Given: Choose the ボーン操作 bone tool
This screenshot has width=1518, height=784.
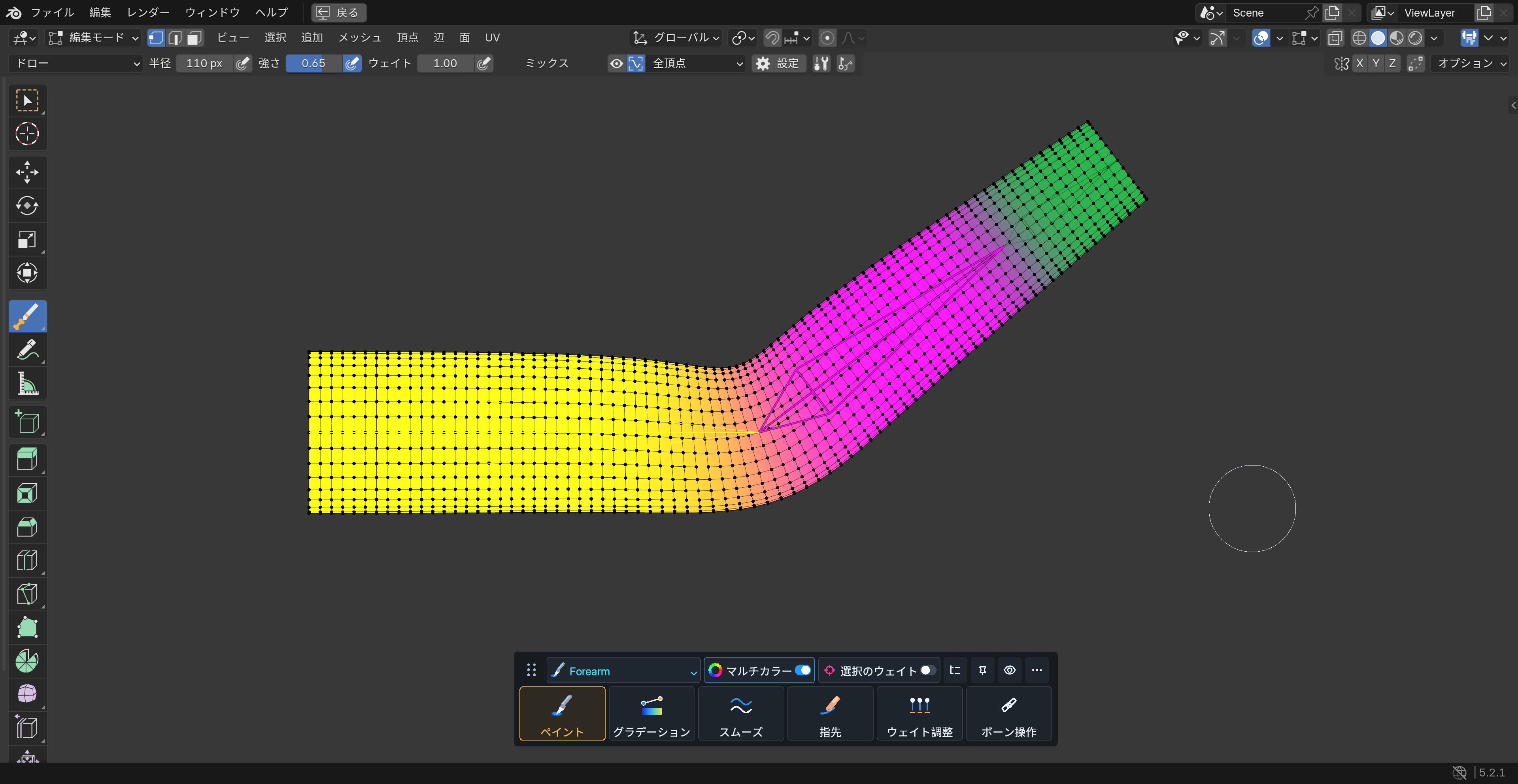Looking at the screenshot, I should pos(1008,713).
